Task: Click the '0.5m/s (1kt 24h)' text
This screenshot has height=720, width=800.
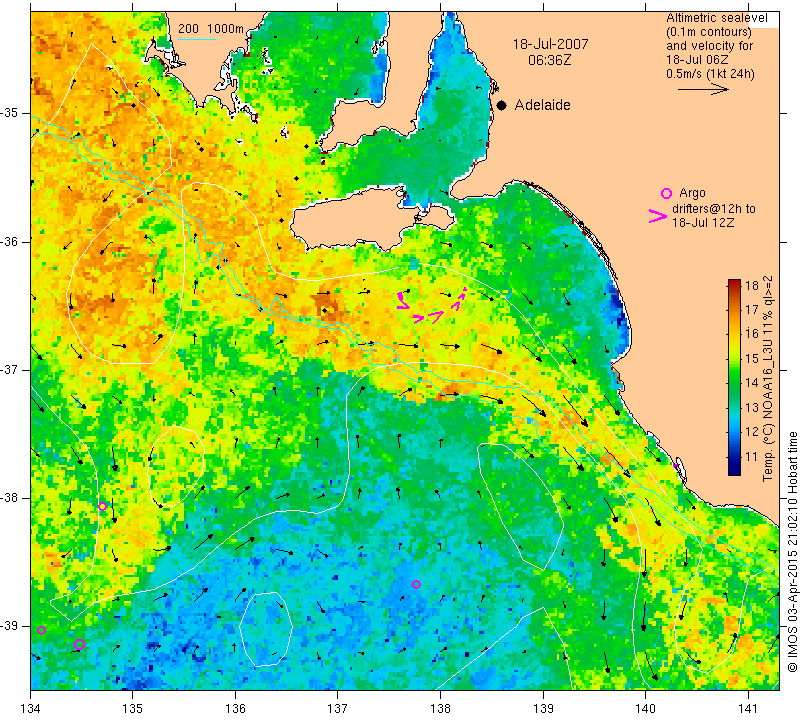Action: (710, 73)
